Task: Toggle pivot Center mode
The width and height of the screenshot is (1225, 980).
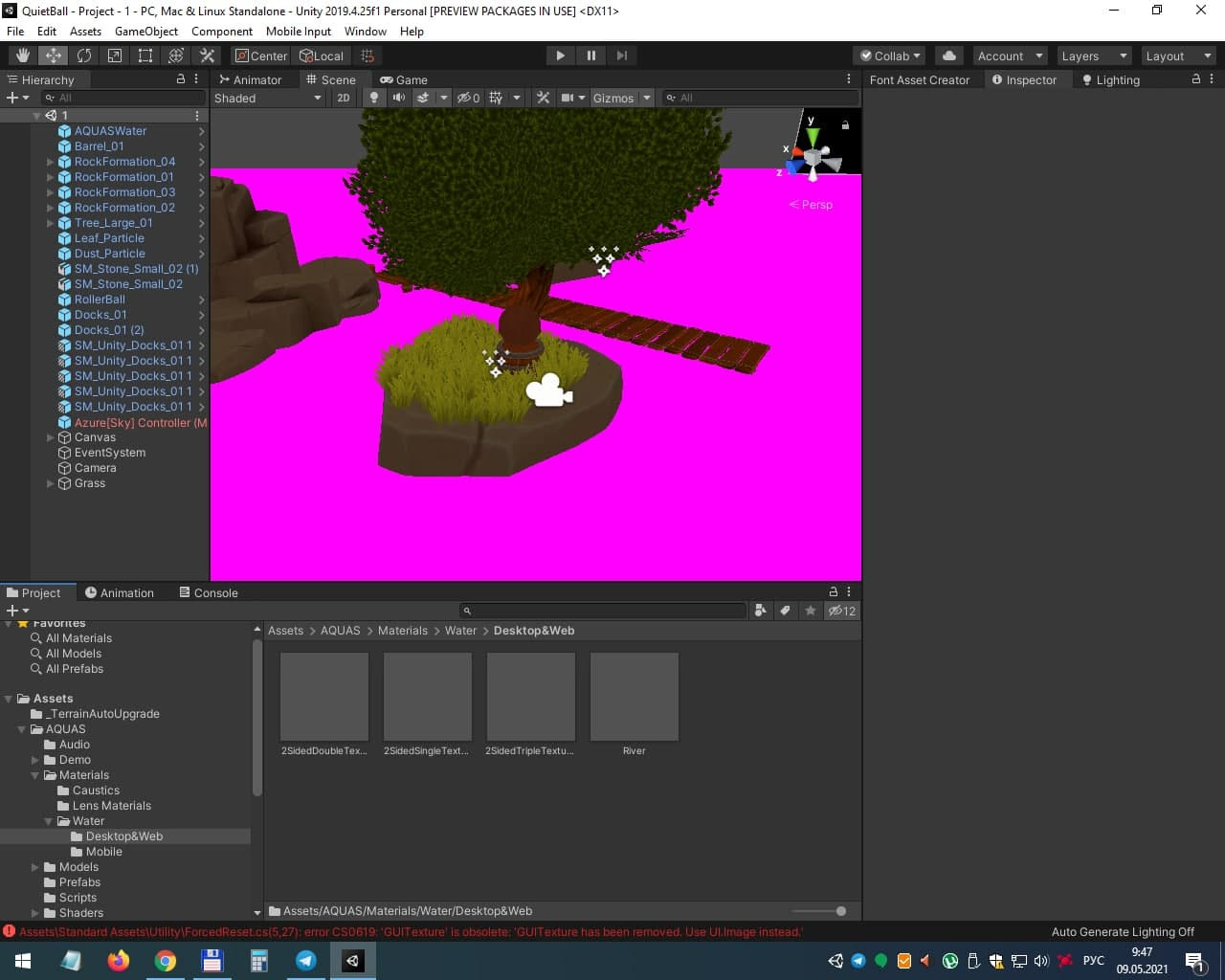Action: point(261,56)
